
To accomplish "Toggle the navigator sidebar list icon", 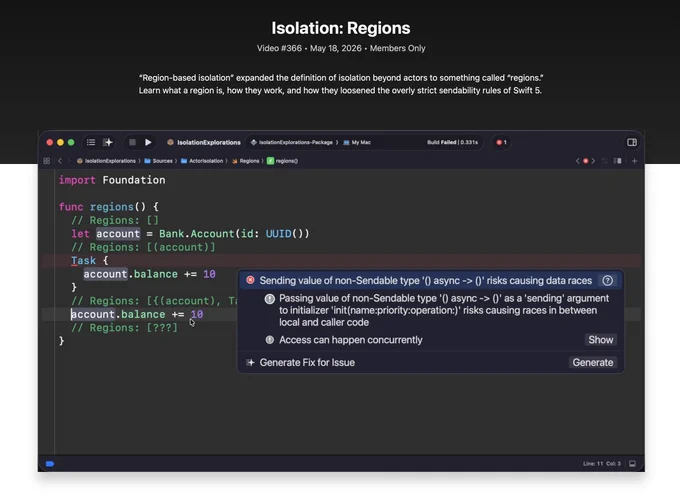I will pyautogui.click(x=91, y=142).
